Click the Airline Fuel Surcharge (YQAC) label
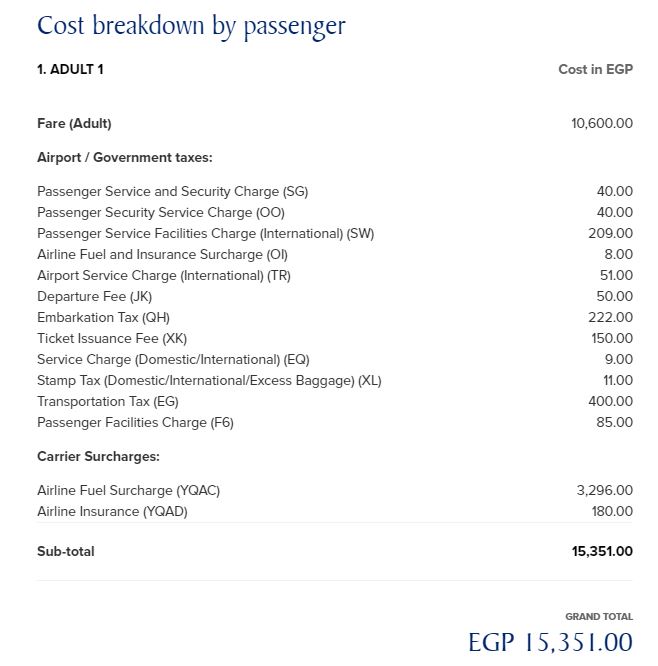Image resolution: width=658 pixels, height=666 pixels. 128,490
